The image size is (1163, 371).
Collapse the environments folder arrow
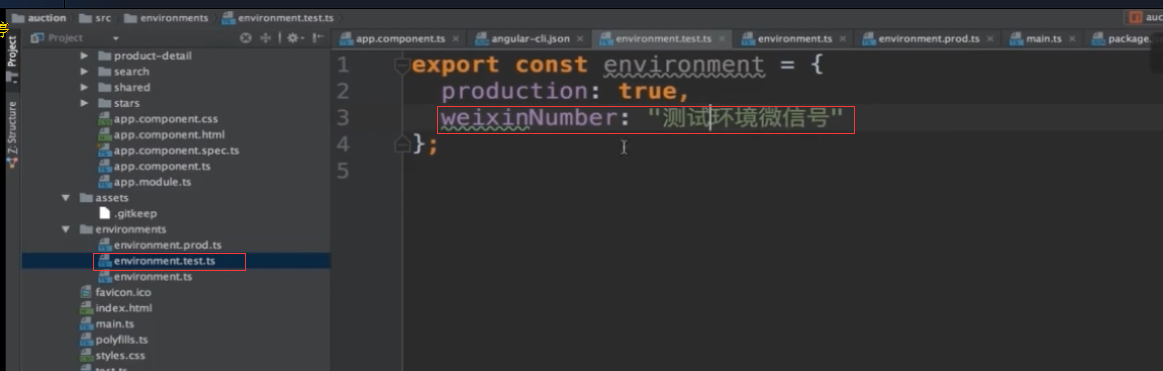(x=66, y=229)
